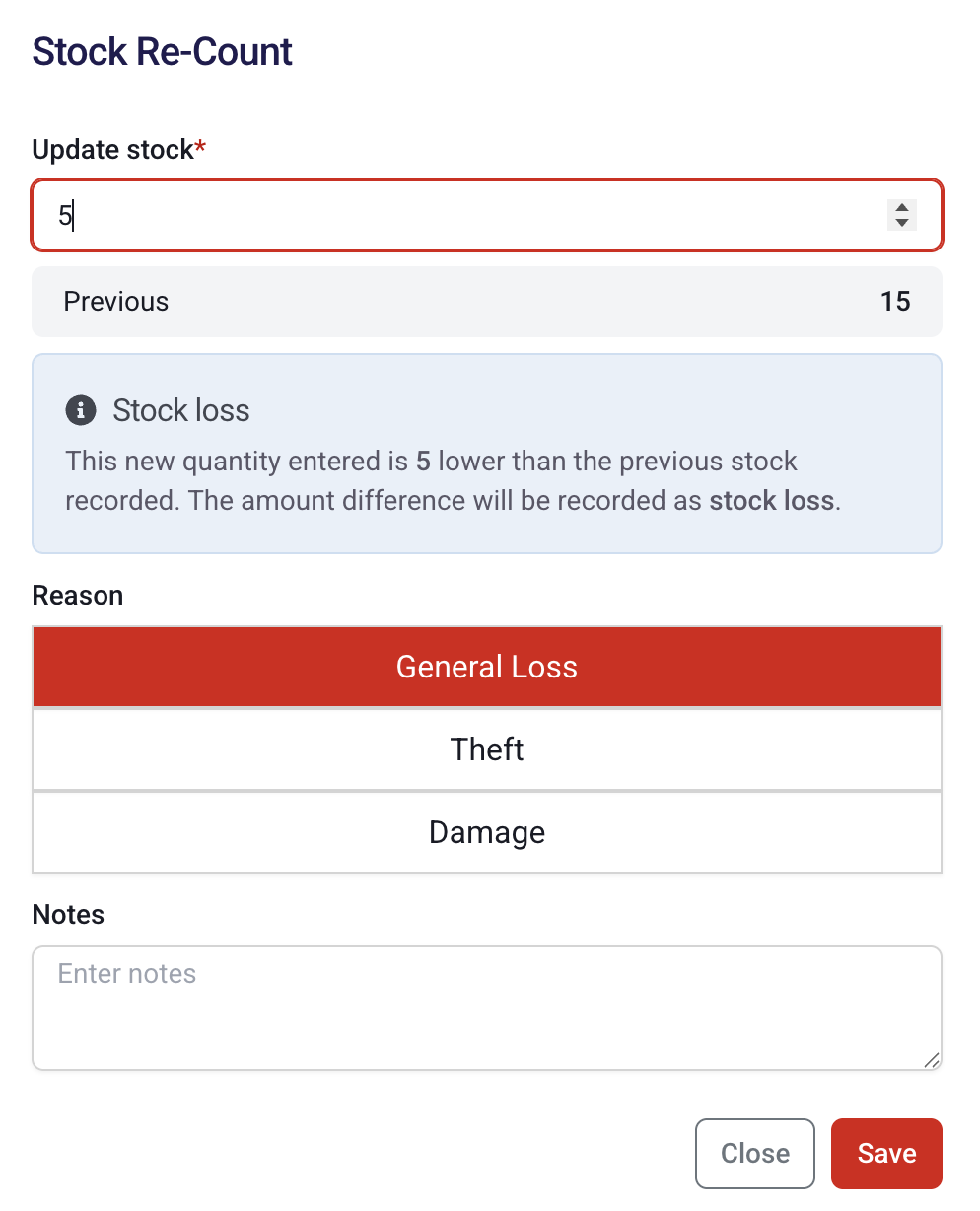Click into the Enter notes text area

487,1008
